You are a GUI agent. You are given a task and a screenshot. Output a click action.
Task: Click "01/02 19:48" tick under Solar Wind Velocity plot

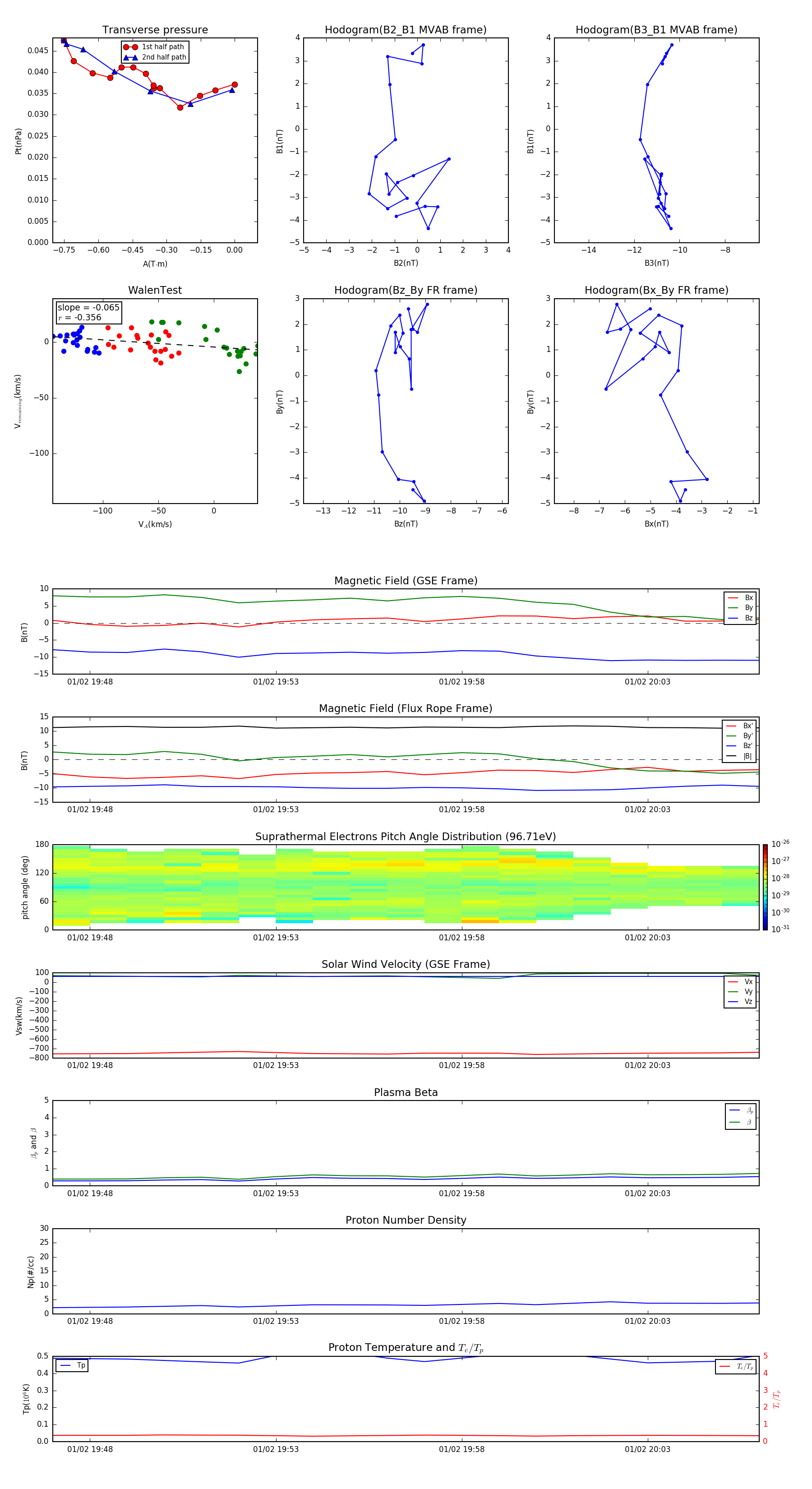pyautogui.click(x=90, y=1065)
